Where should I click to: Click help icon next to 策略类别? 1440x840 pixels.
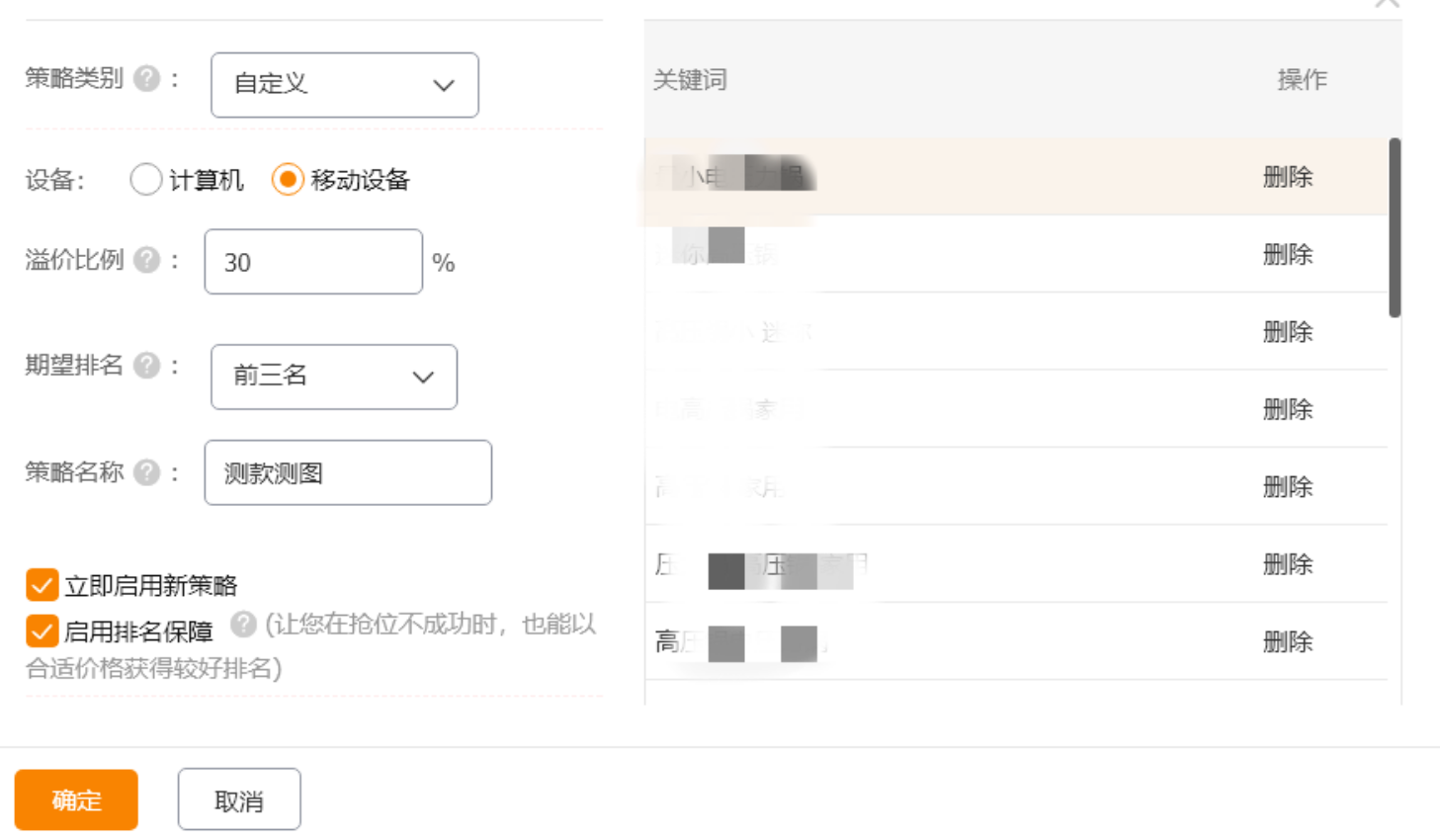(147, 79)
